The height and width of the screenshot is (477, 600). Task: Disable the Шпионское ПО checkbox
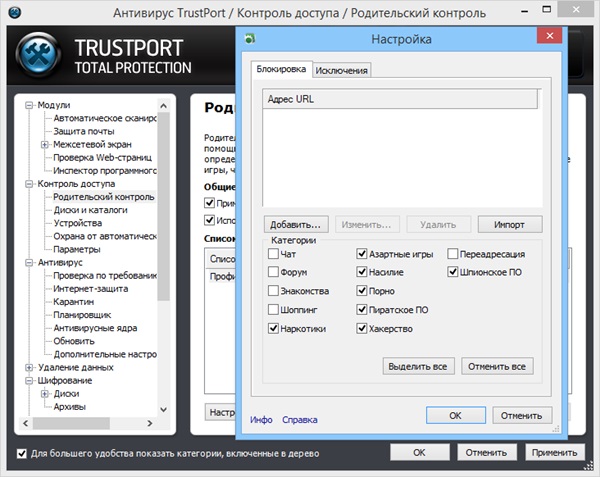pos(453,272)
